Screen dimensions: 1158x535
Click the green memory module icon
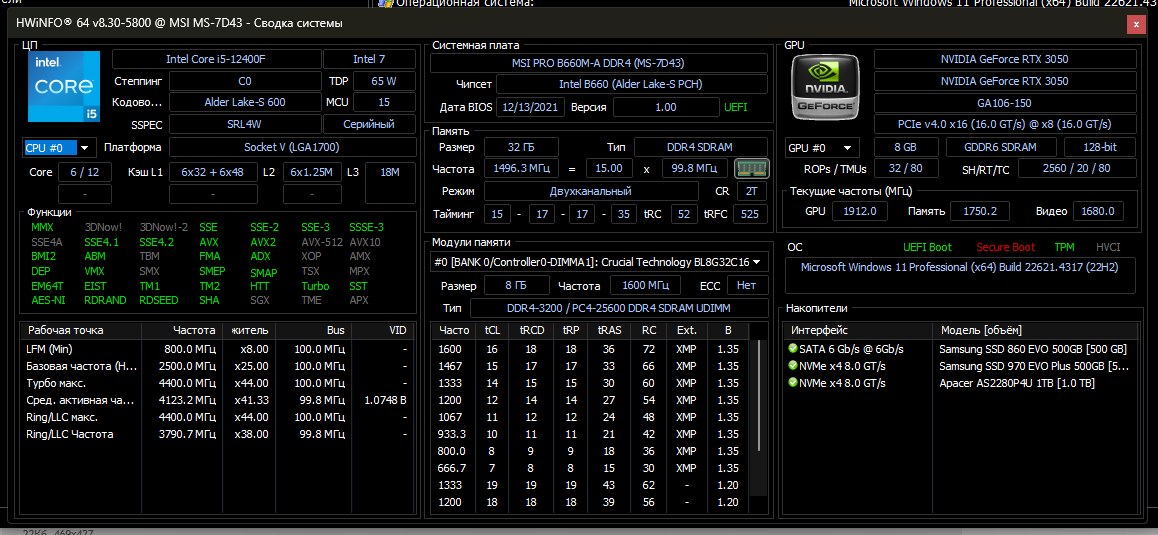pos(752,169)
